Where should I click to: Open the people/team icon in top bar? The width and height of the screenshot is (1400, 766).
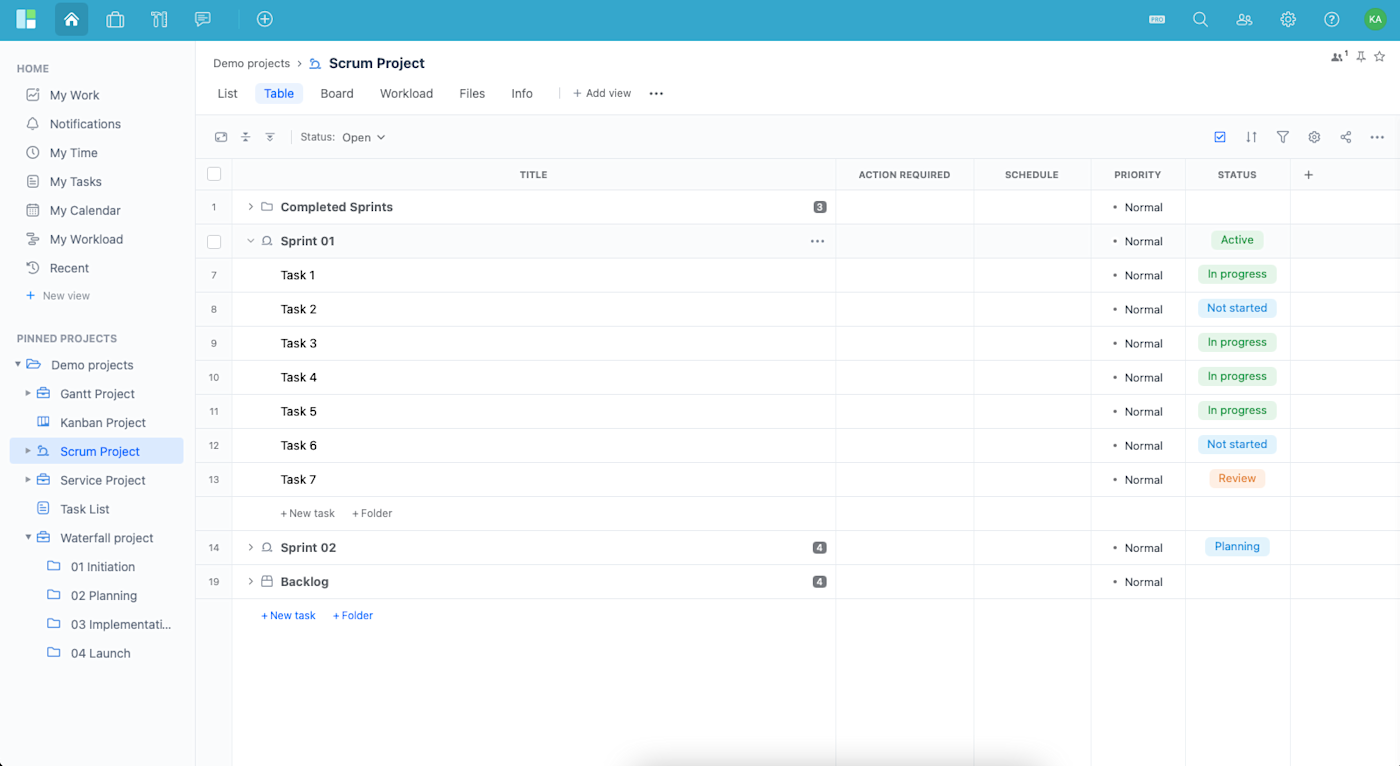click(x=1244, y=19)
